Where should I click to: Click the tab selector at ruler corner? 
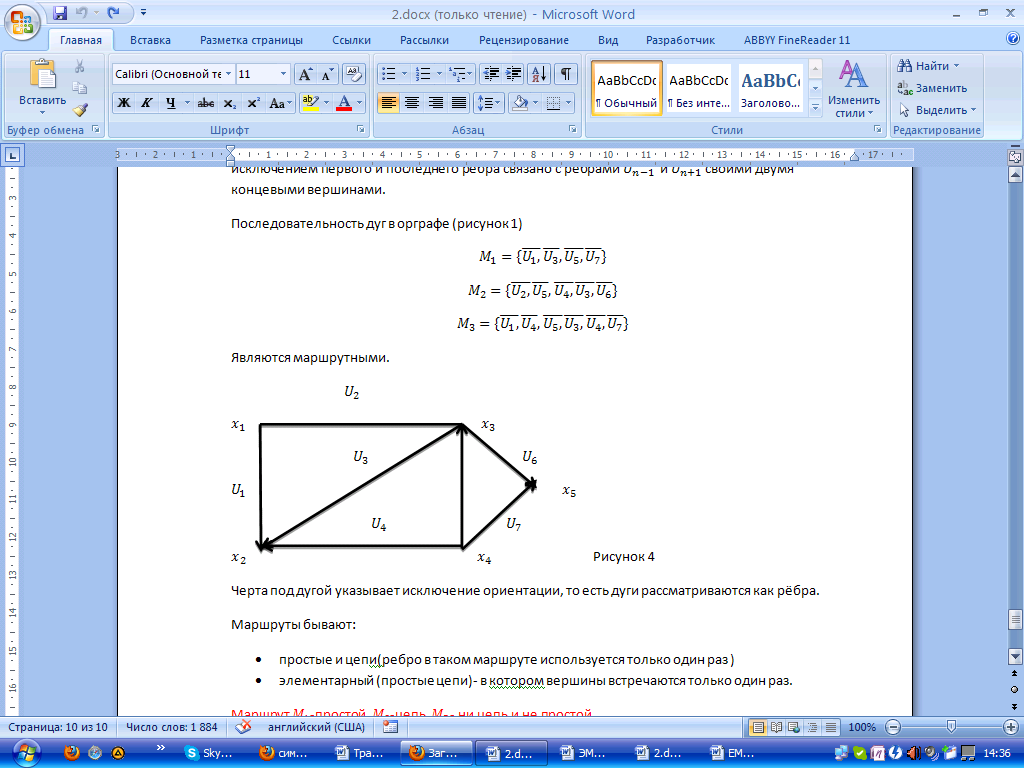(x=12, y=155)
